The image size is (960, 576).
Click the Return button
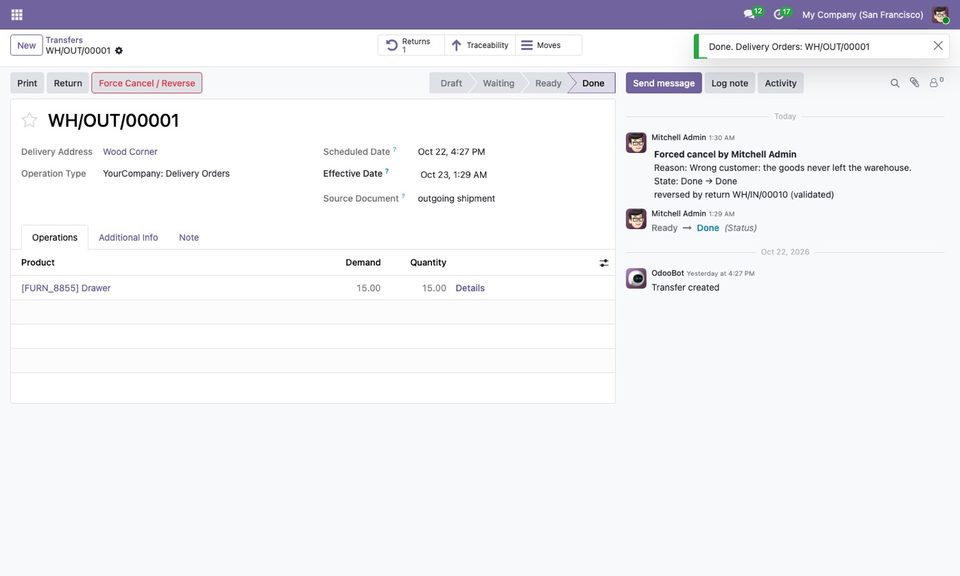(68, 83)
